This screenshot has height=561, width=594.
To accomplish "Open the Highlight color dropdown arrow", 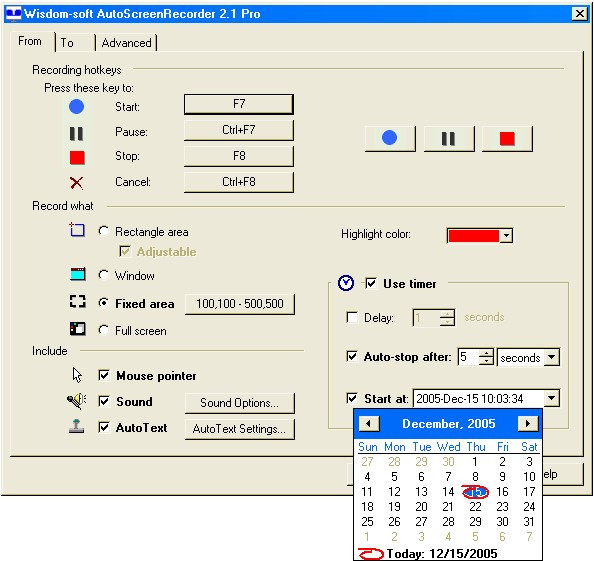I will pyautogui.click(x=506, y=236).
